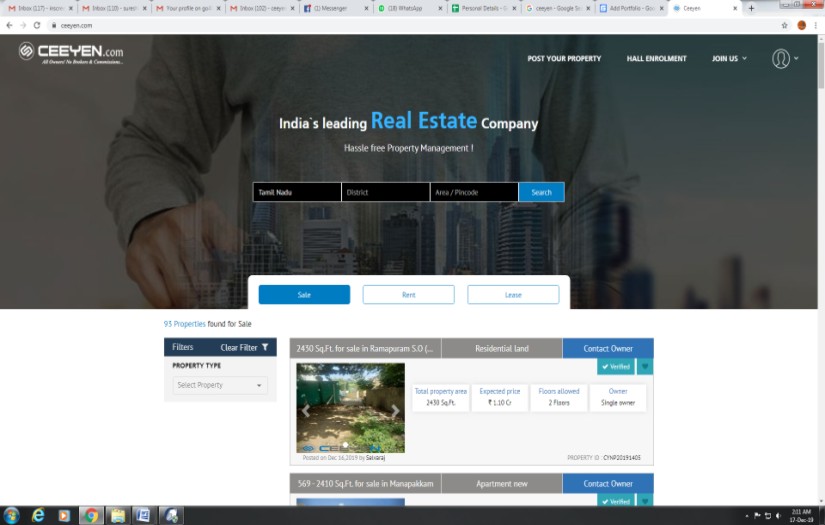Image resolution: width=825 pixels, height=525 pixels.
Task: Select the Sale listings button
Action: tap(304, 295)
